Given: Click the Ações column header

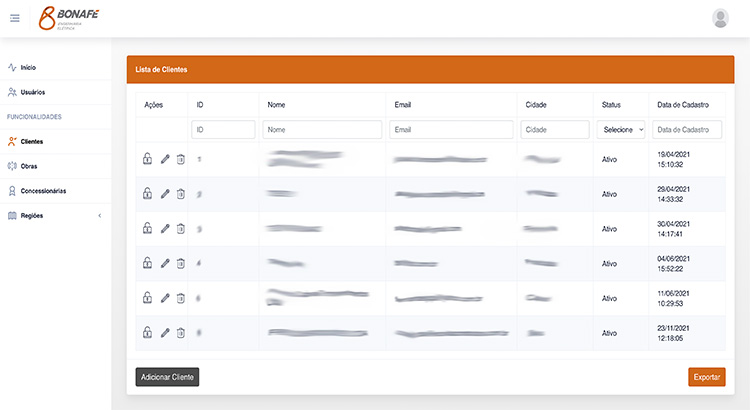Looking at the screenshot, I should (x=154, y=105).
